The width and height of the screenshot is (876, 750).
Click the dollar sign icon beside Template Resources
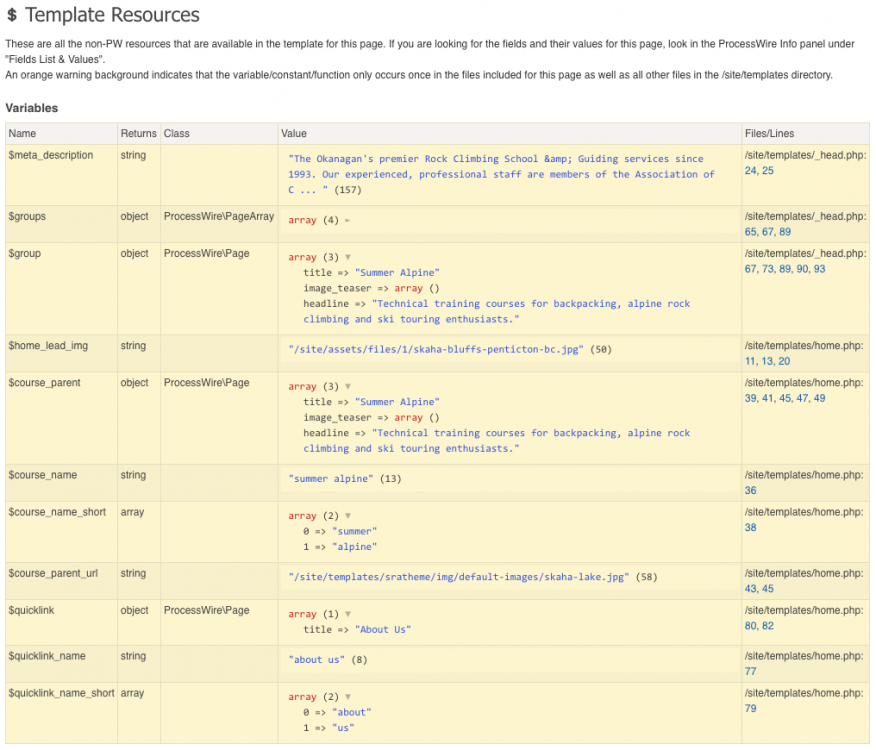click(12, 16)
